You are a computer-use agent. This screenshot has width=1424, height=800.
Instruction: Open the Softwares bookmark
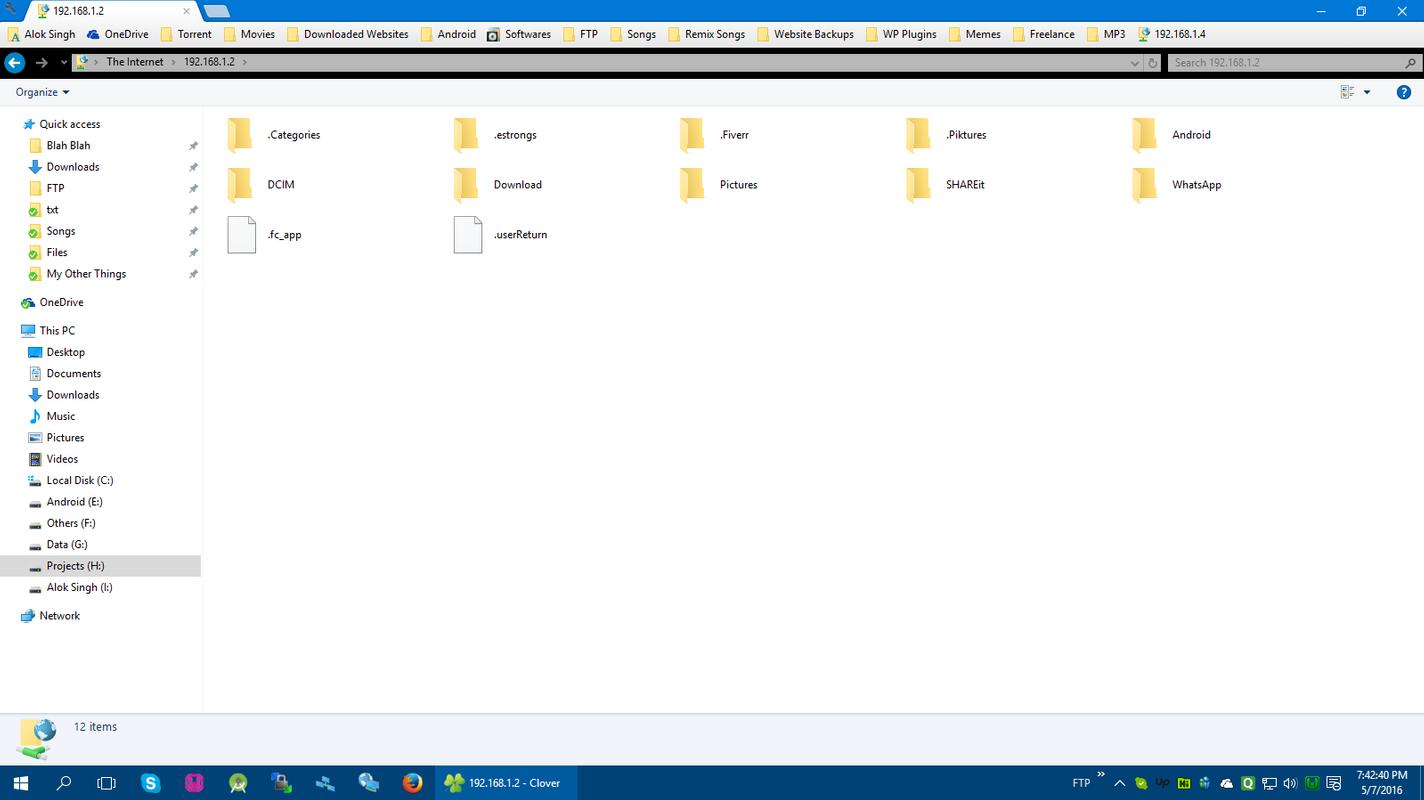pyautogui.click(x=519, y=34)
